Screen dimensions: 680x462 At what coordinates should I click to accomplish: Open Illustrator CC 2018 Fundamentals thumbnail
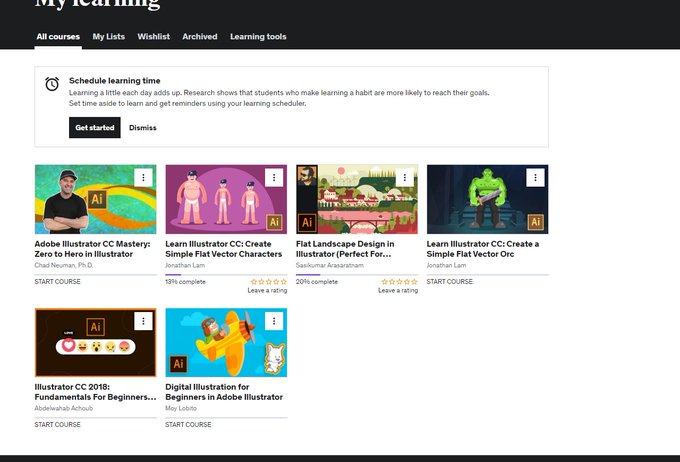pos(95,342)
